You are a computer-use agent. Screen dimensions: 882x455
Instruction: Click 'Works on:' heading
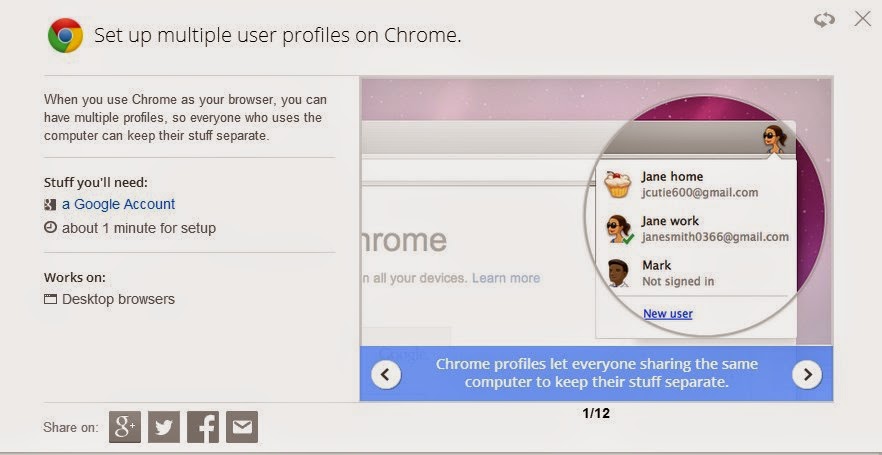click(75, 278)
